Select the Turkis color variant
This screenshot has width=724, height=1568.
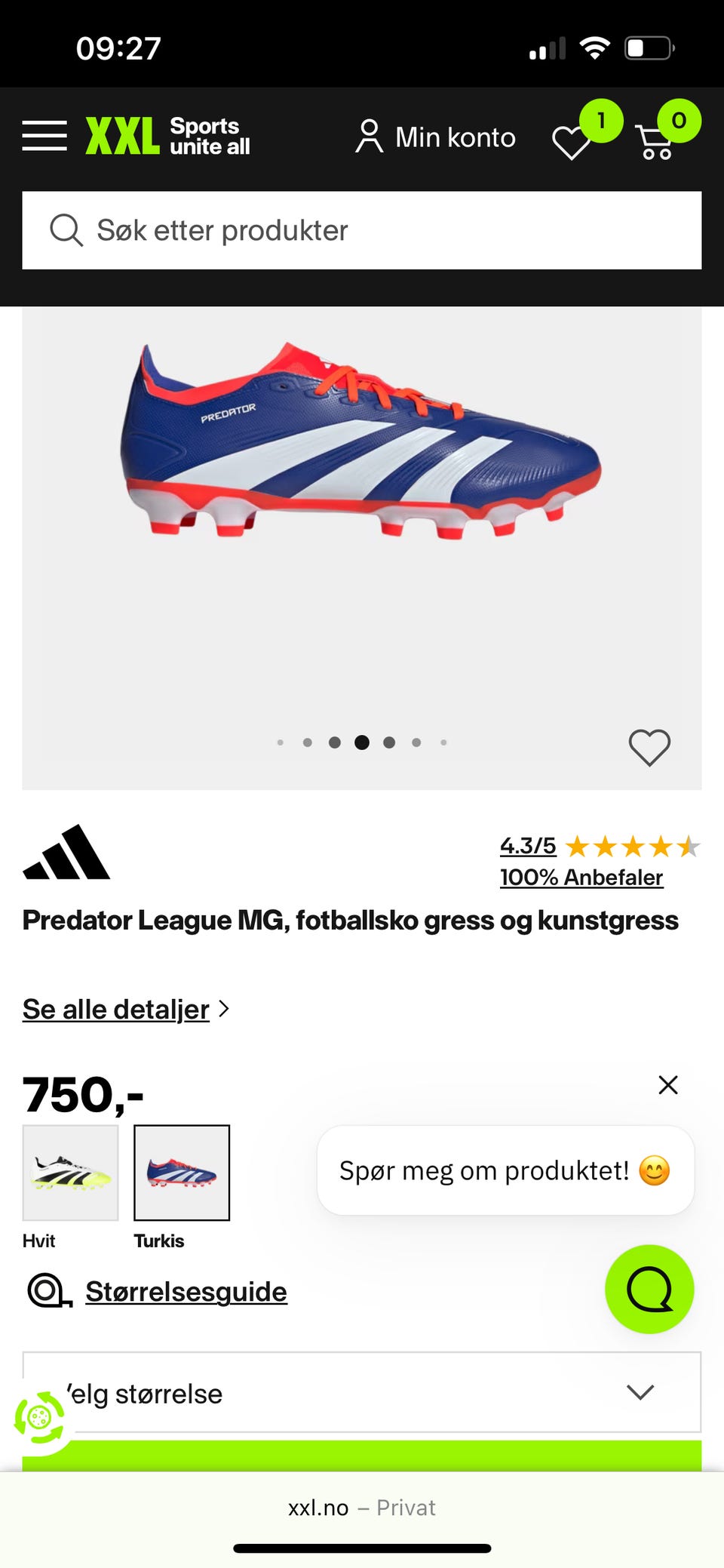click(182, 1173)
